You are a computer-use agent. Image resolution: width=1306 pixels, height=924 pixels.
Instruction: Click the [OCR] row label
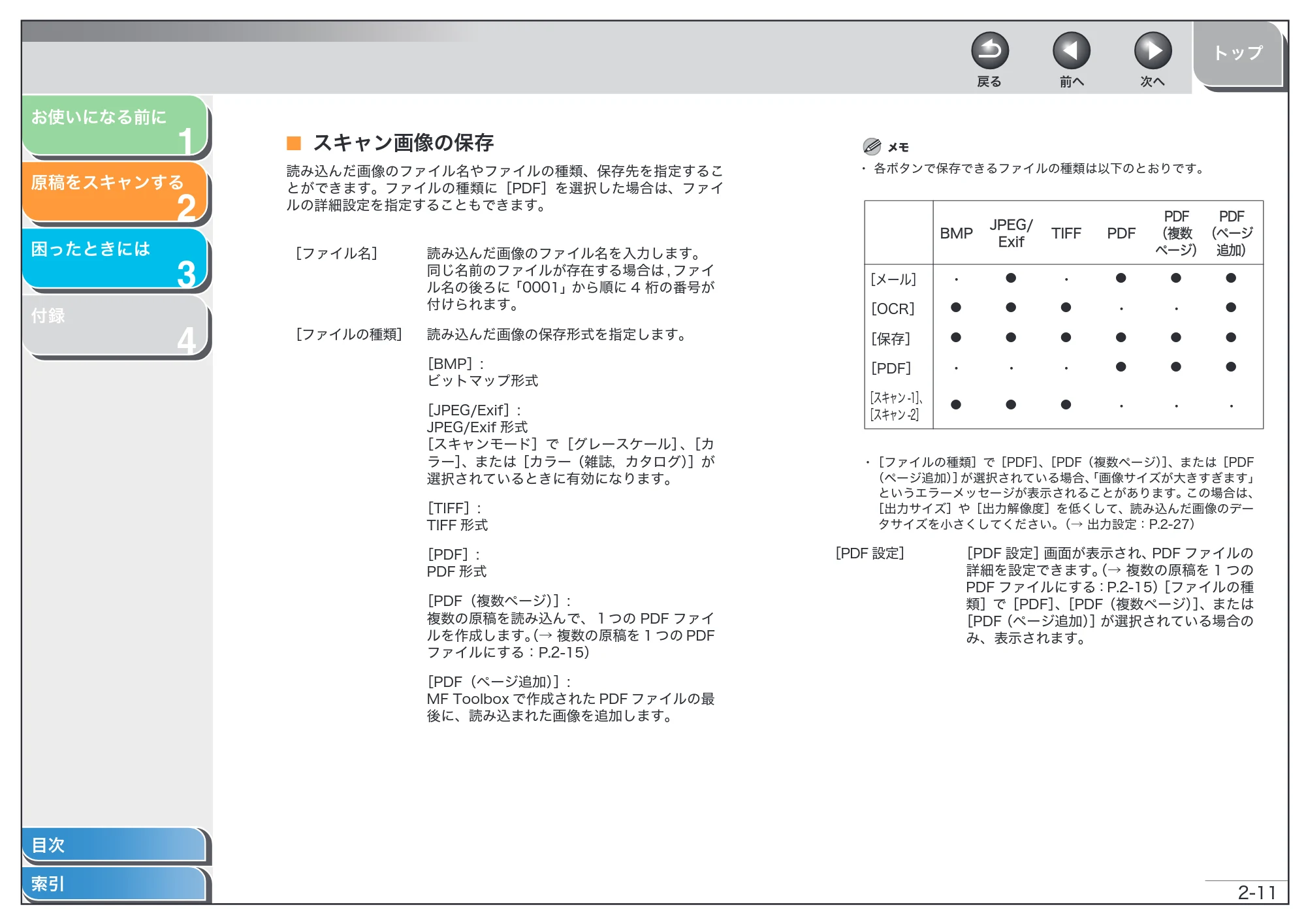(893, 309)
